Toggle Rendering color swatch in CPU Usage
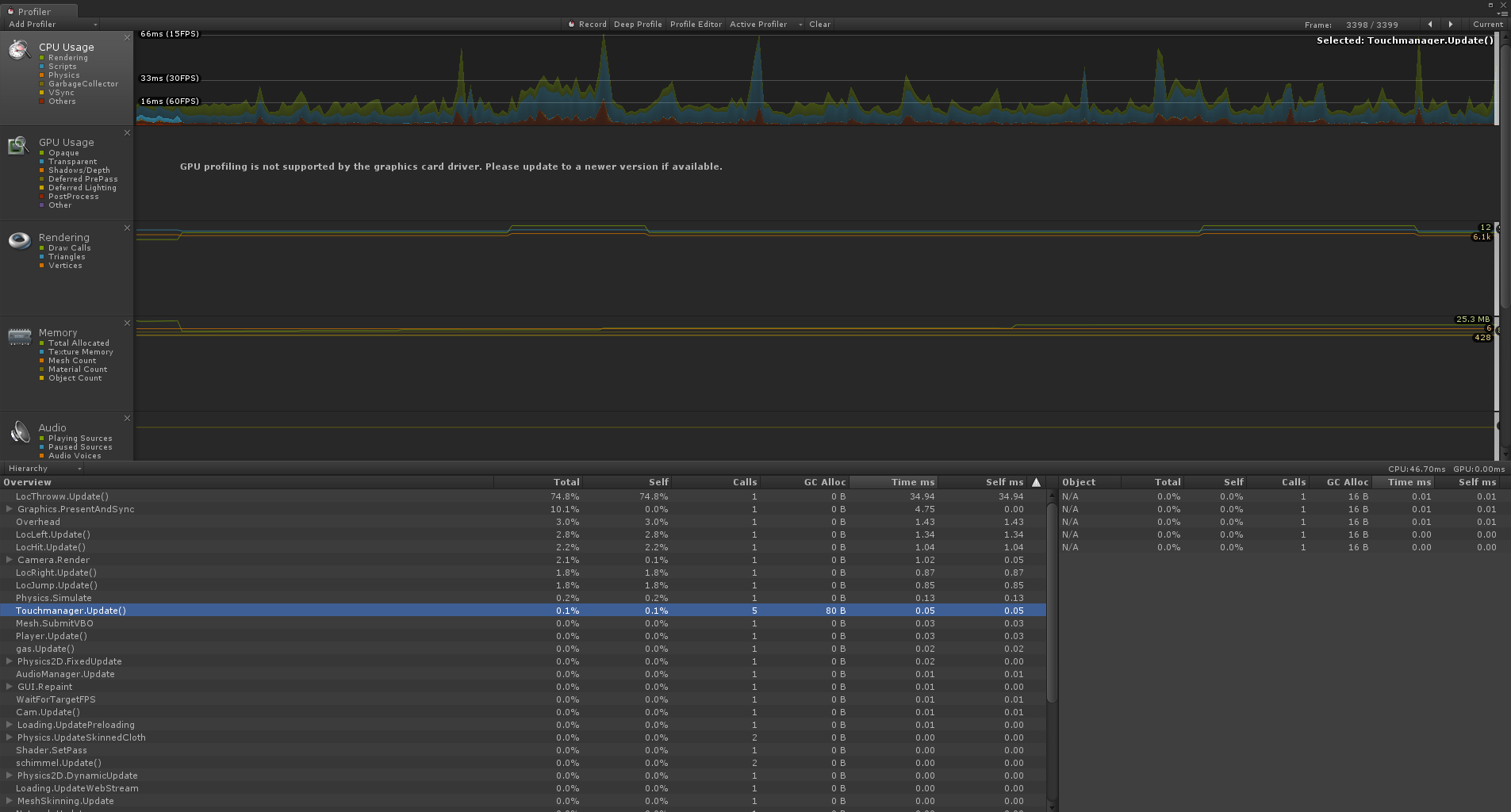Screen dimensions: 1511x812 click(x=42, y=58)
